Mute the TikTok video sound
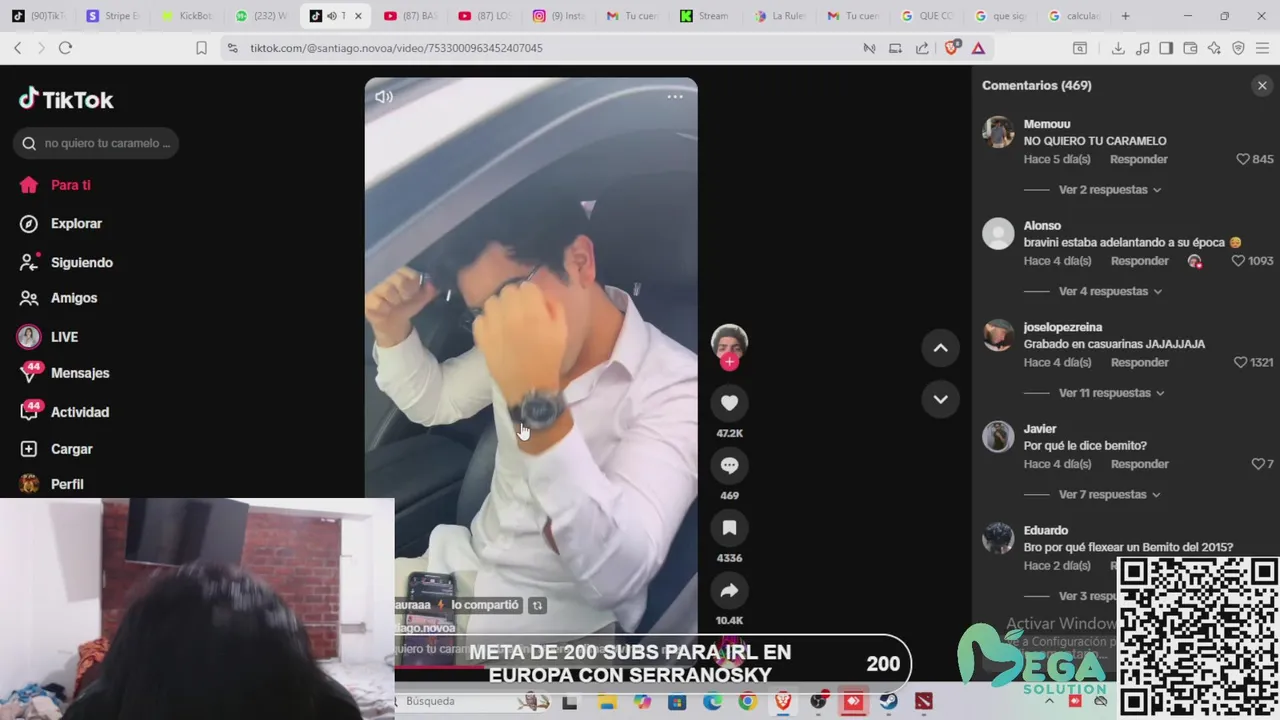Viewport: 1280px width, 720px height. point(384,97)
